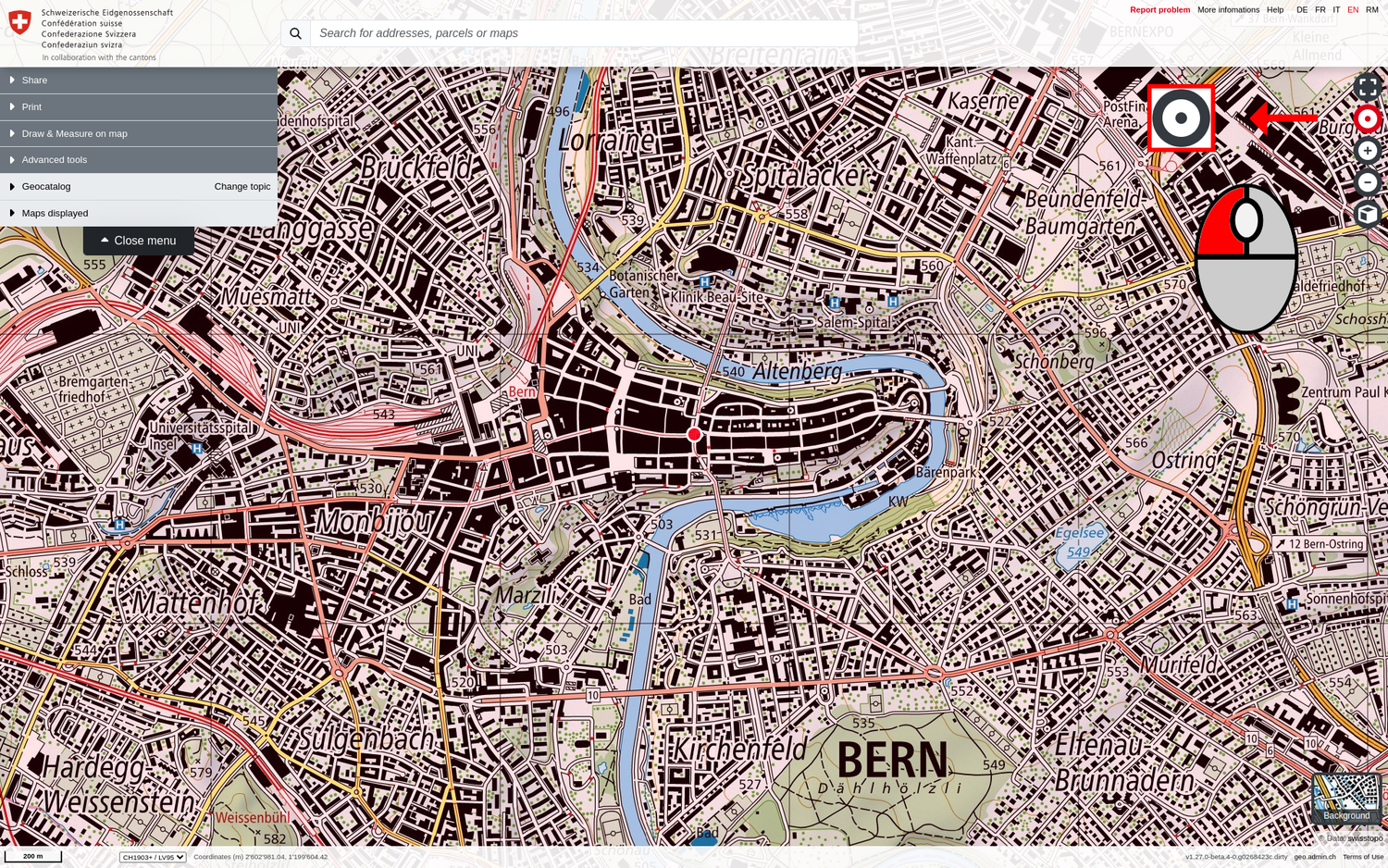This screenshot has height=868, width=1388.
Task: Click the Close menu button
Action: pos(139,240)
